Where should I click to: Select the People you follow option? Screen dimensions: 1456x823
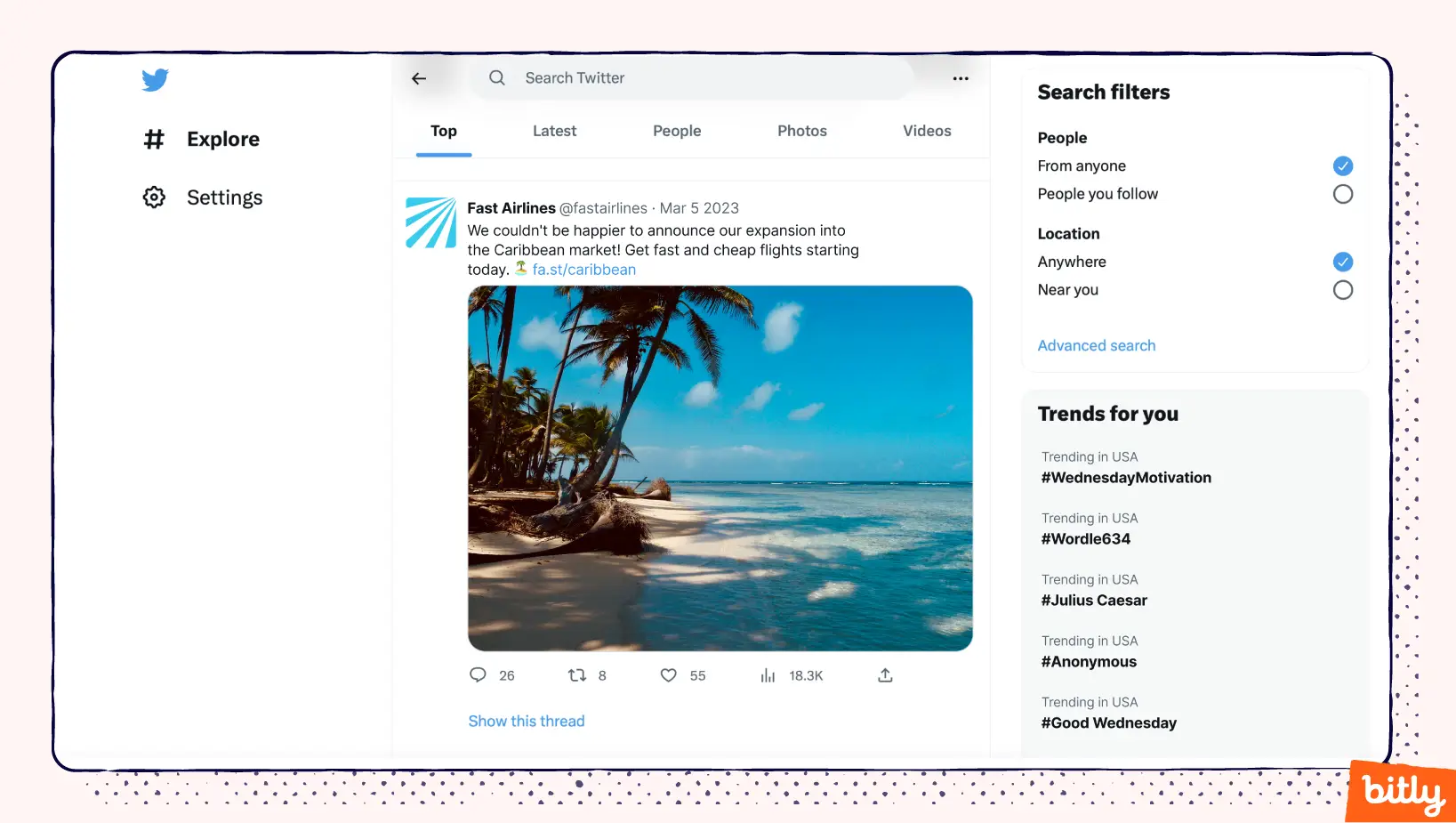pyautogui.click(x=1342, y=194)
